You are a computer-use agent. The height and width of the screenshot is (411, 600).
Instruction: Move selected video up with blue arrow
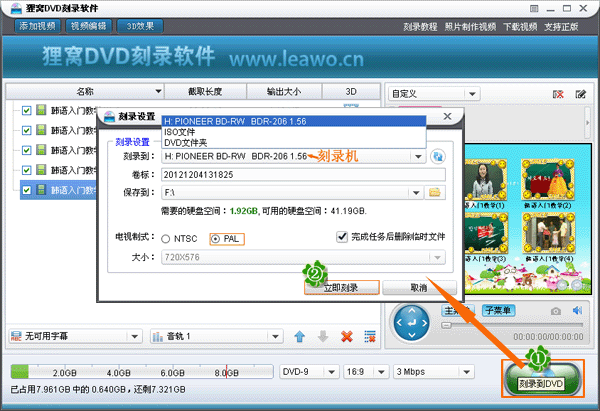tap(300, 336)
